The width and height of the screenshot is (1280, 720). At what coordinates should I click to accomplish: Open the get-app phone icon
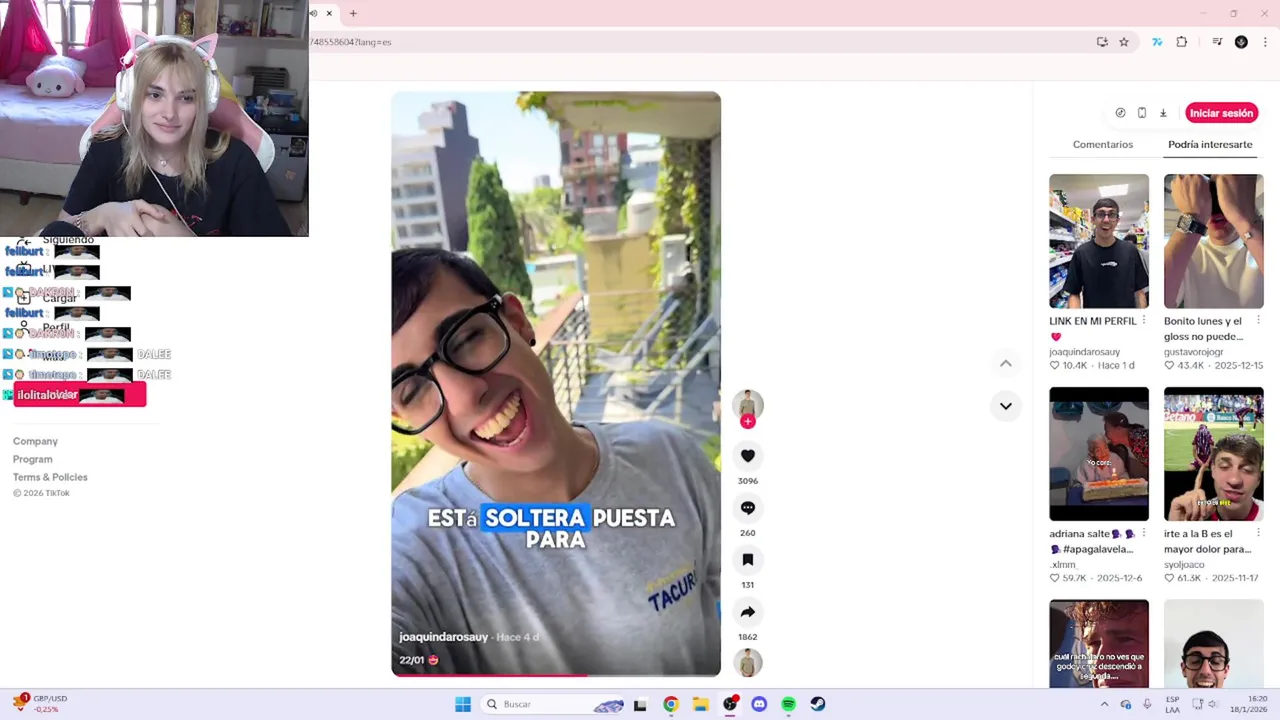coord(1142,113)
